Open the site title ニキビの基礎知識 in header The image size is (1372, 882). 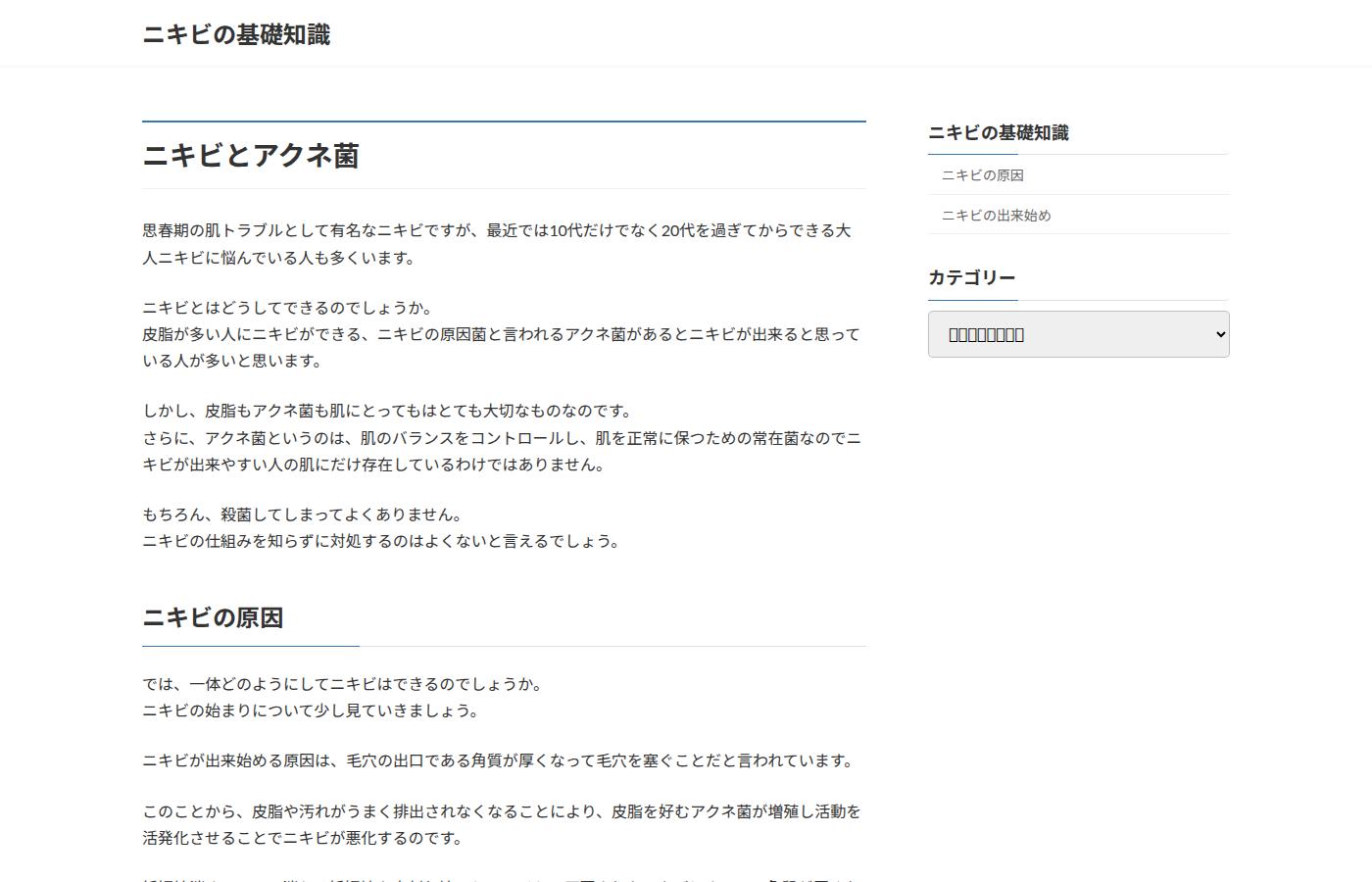coord(236,34)
